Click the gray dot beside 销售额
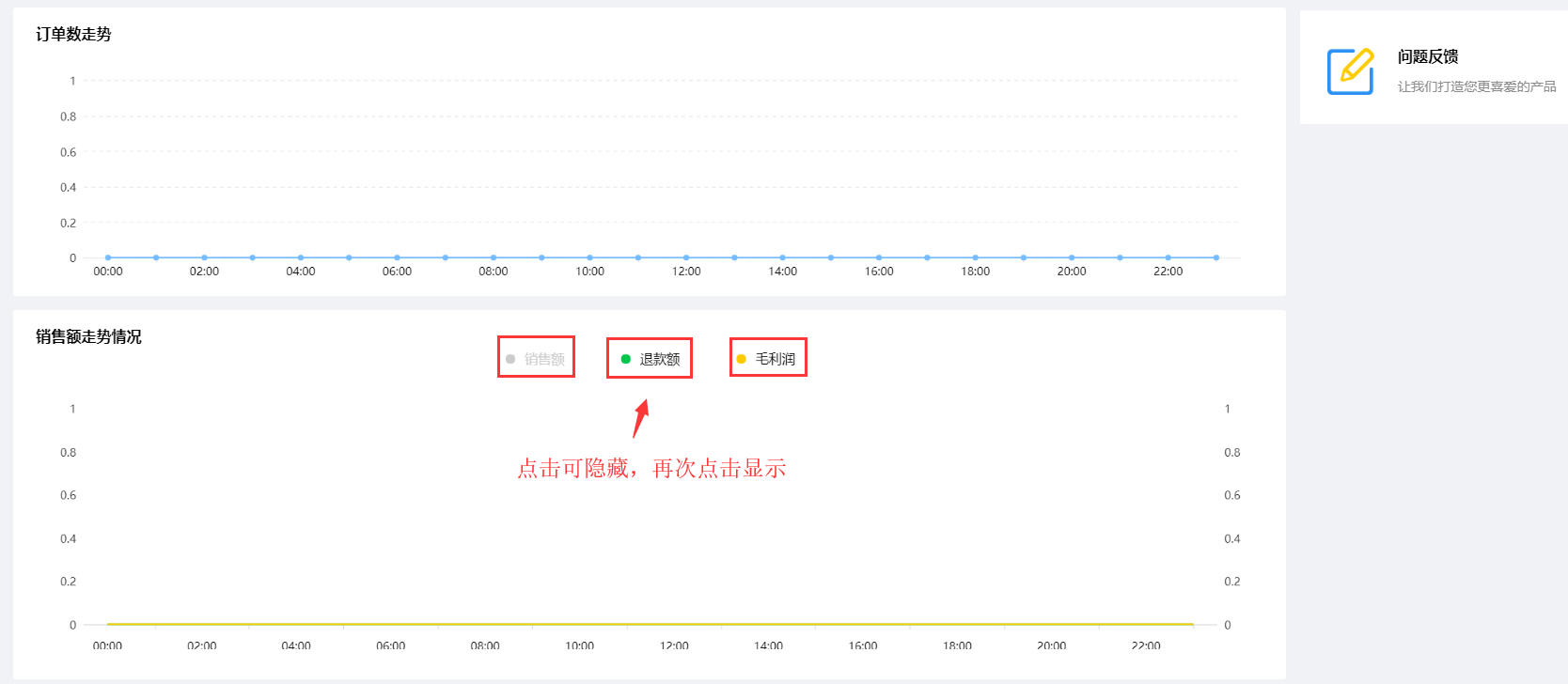The width and height of the screenshot is (1568, 684). pyautogui.click(x=510, y=359)
